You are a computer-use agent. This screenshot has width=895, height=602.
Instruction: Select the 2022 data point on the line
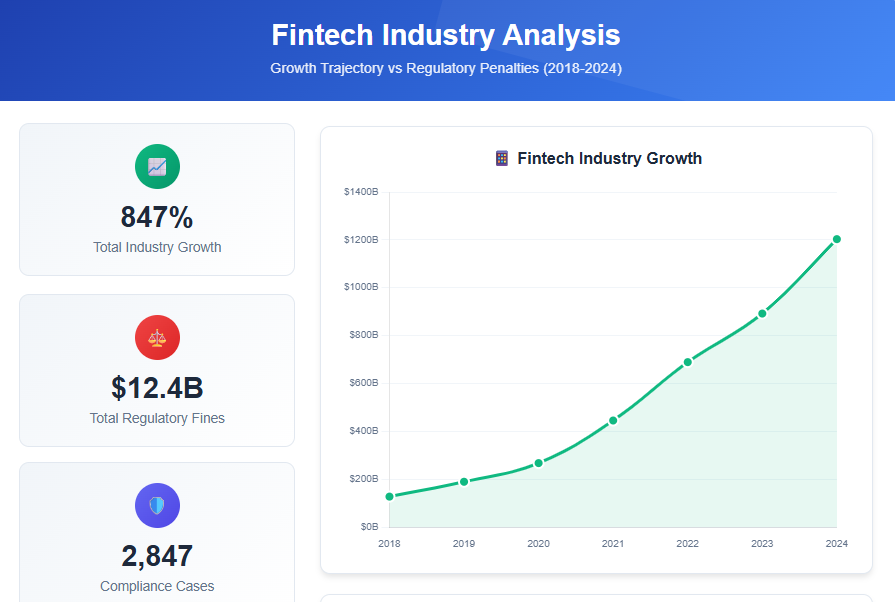pos(687,361)
